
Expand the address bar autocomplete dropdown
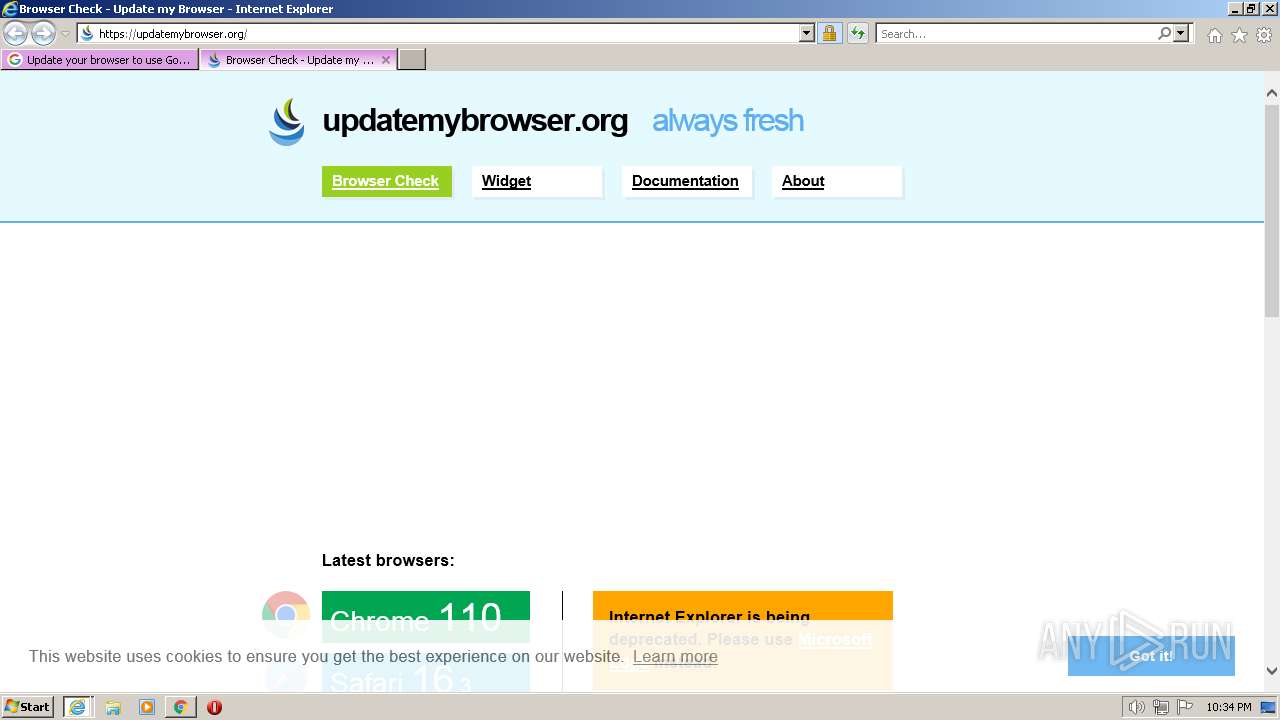807,33
